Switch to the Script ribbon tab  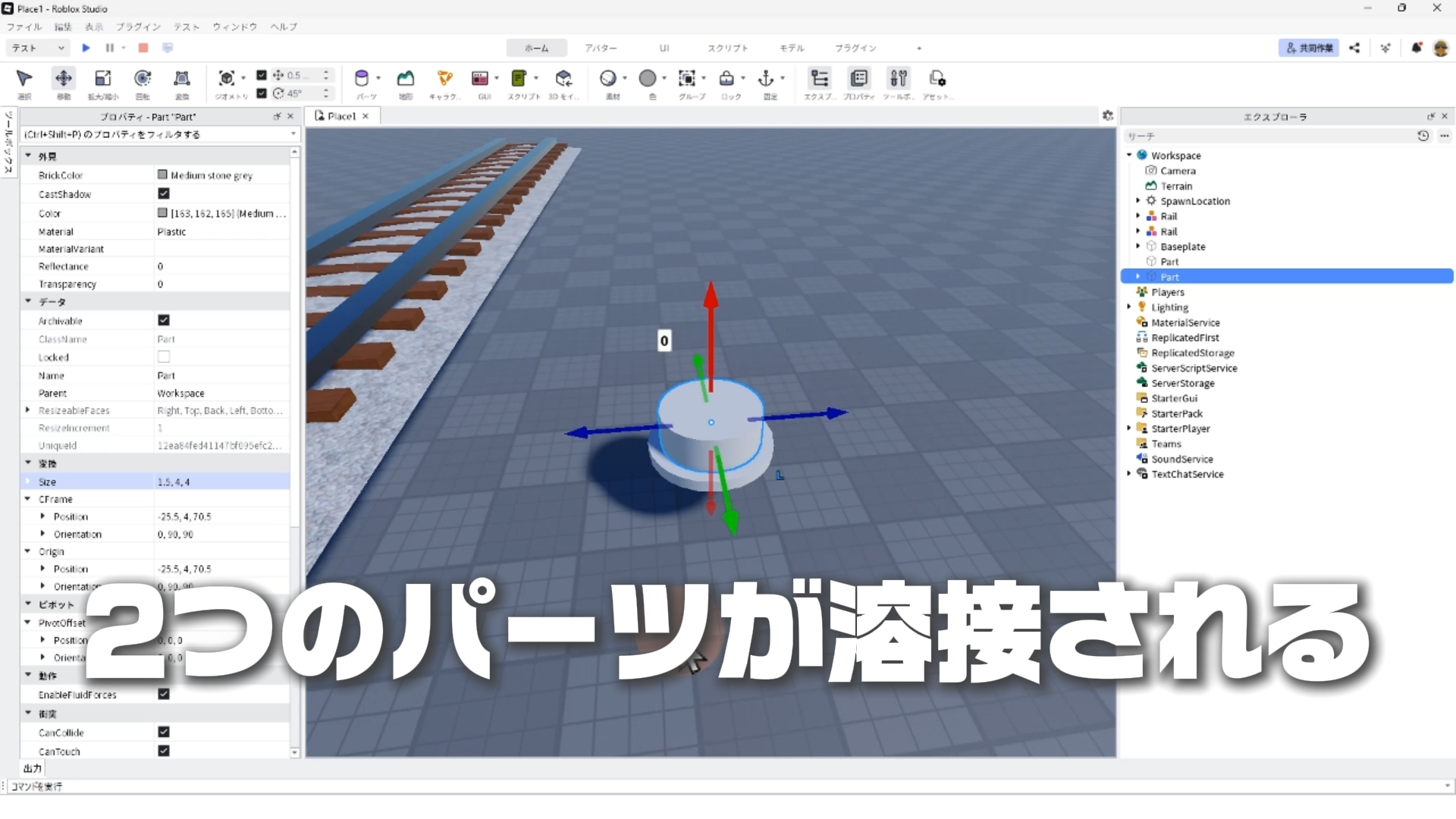coord(727,48)
